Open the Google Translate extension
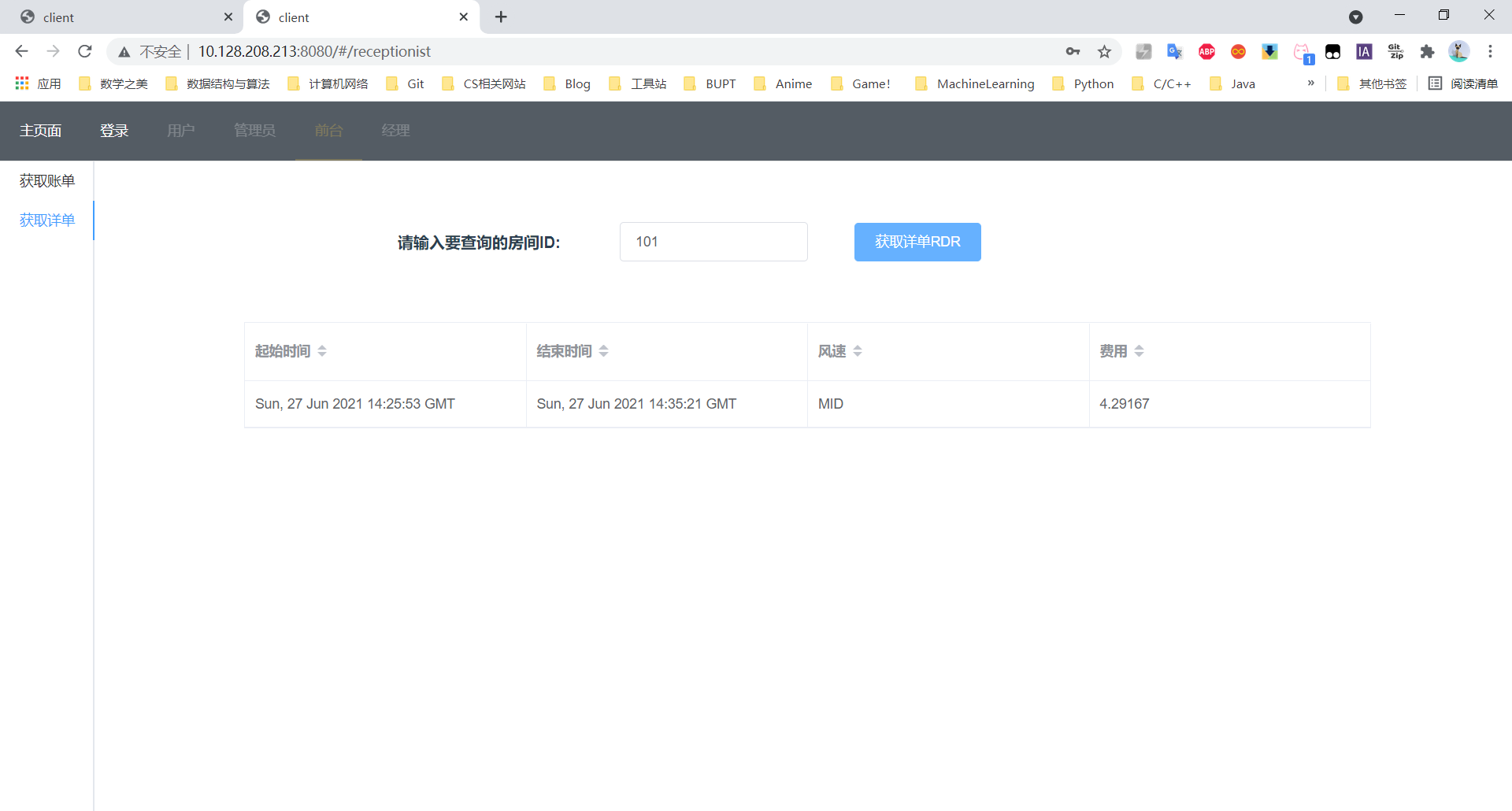Screen dimensions: 1512x811 [1175, 51]
